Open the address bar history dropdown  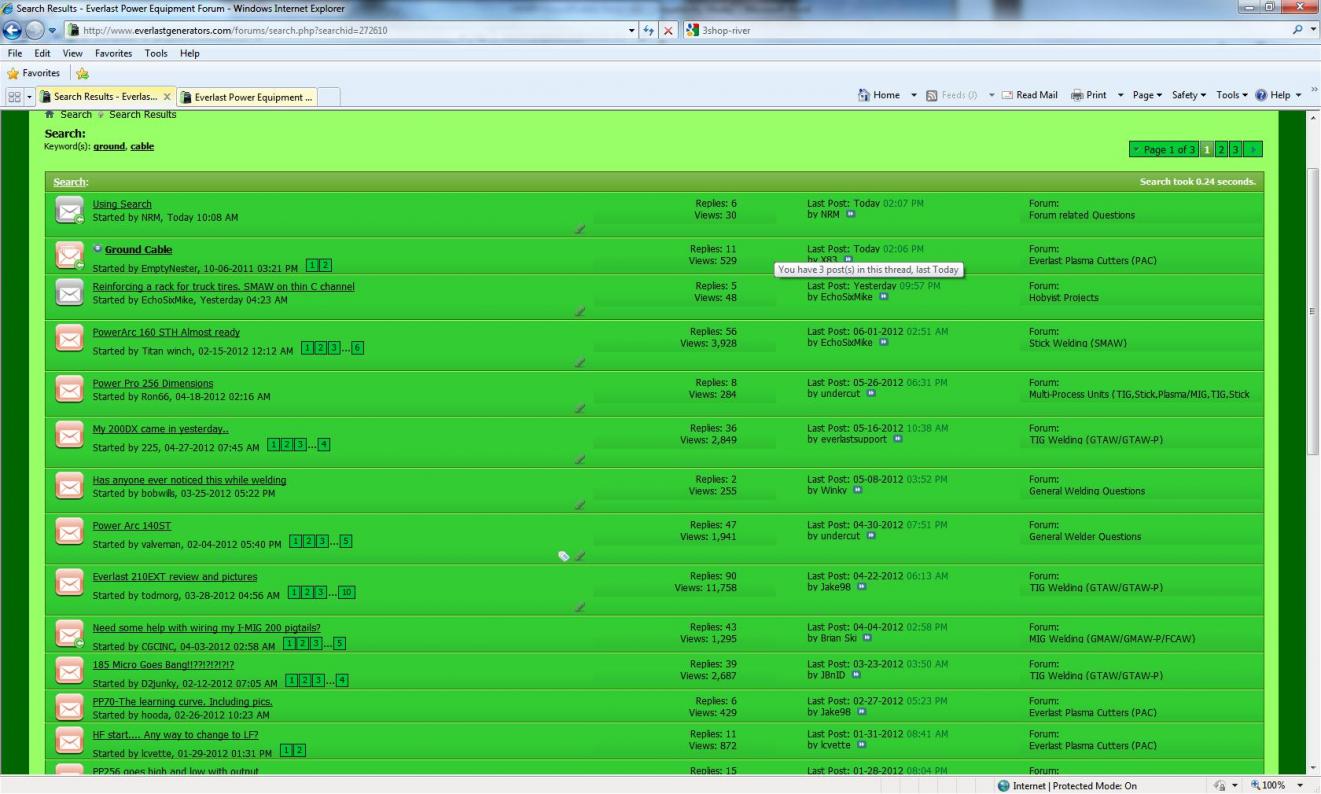633,30
